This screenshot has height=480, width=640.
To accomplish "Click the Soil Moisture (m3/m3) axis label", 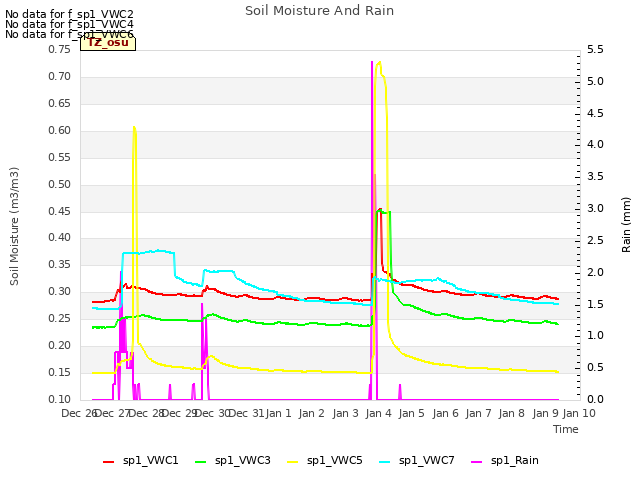I will pos(14,226).
